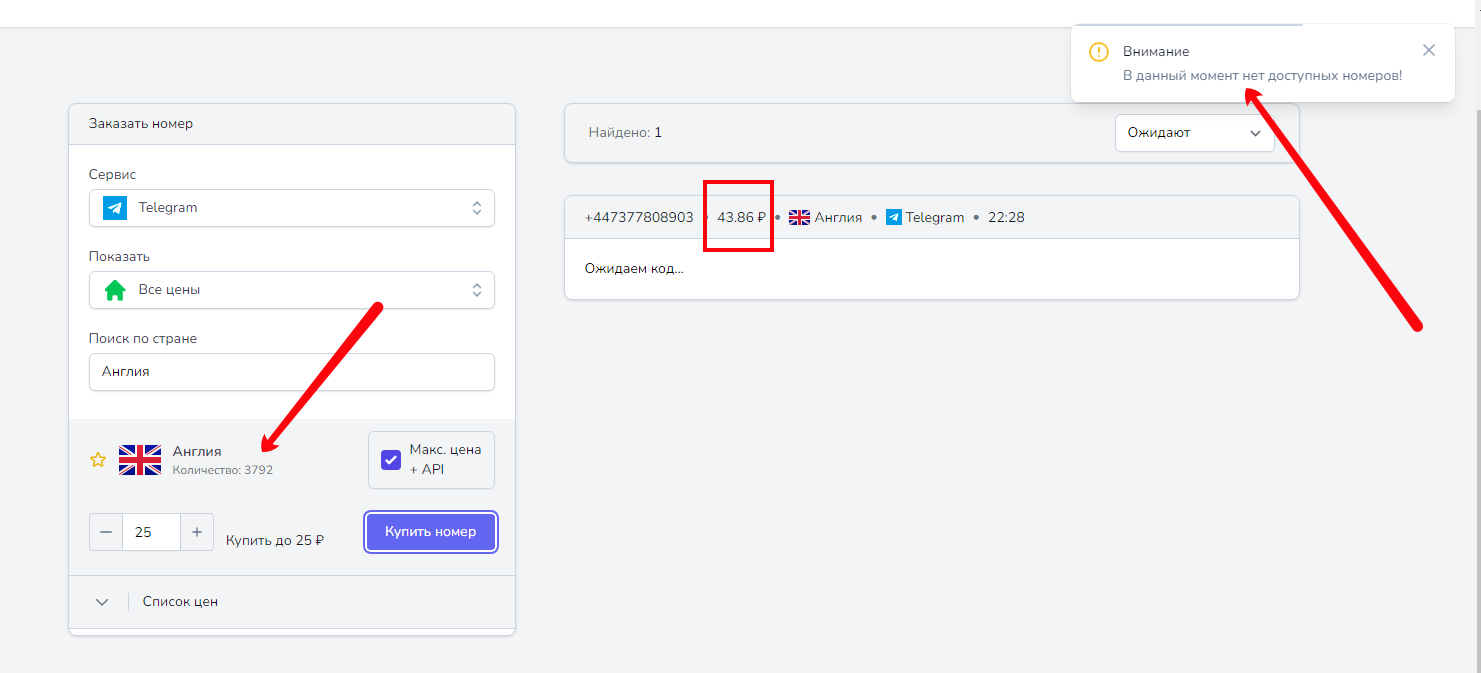Open the Ожидают status filter dropdown
Viewport: 1481px width, 673px height.
click(1194, 132)
